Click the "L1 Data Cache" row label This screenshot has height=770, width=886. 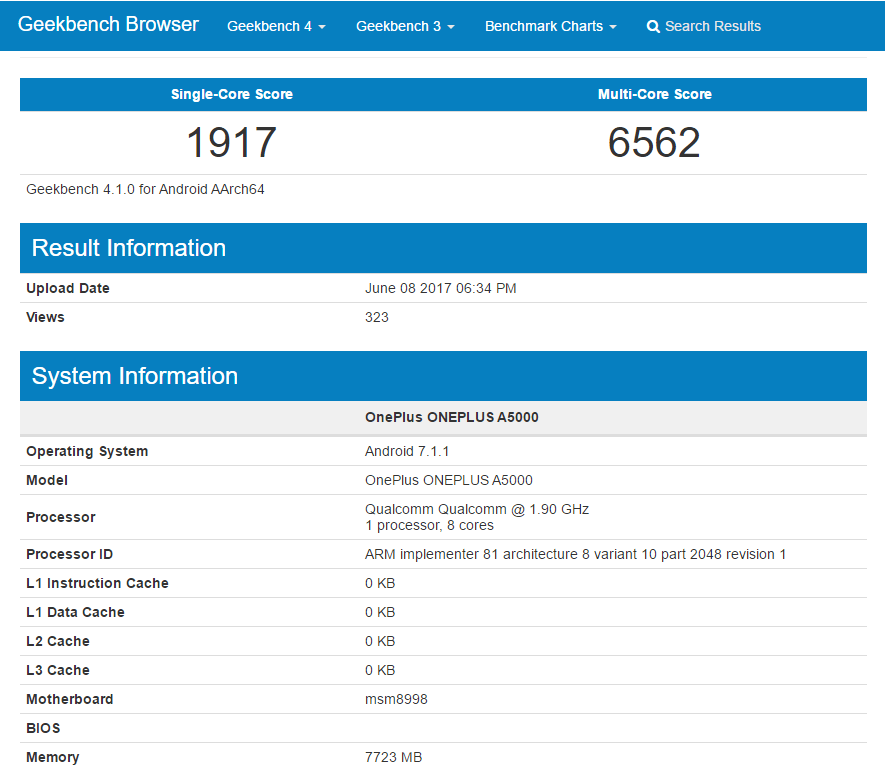[75, 612]
